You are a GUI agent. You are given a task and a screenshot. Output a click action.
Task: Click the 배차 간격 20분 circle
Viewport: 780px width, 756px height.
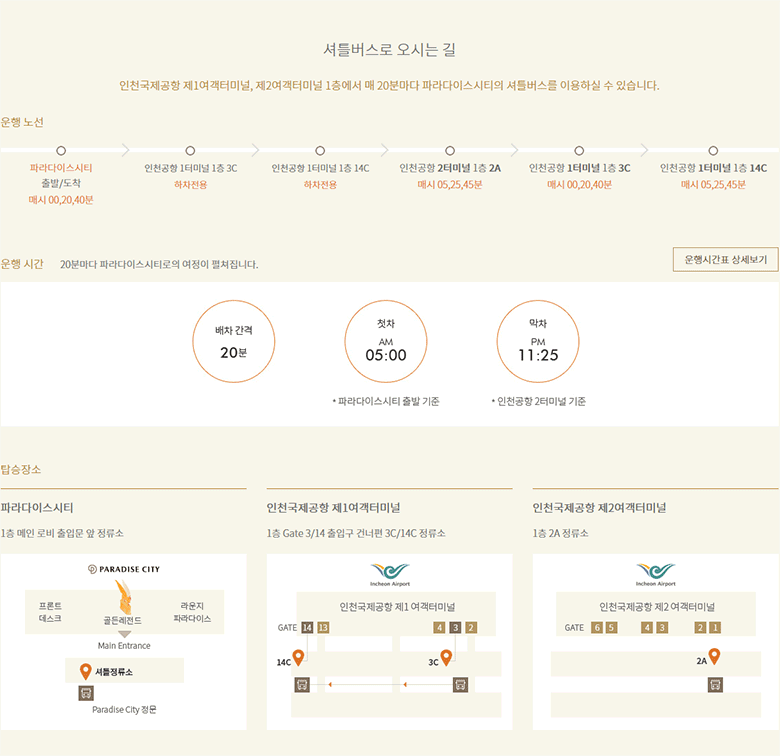pos(233,341)
